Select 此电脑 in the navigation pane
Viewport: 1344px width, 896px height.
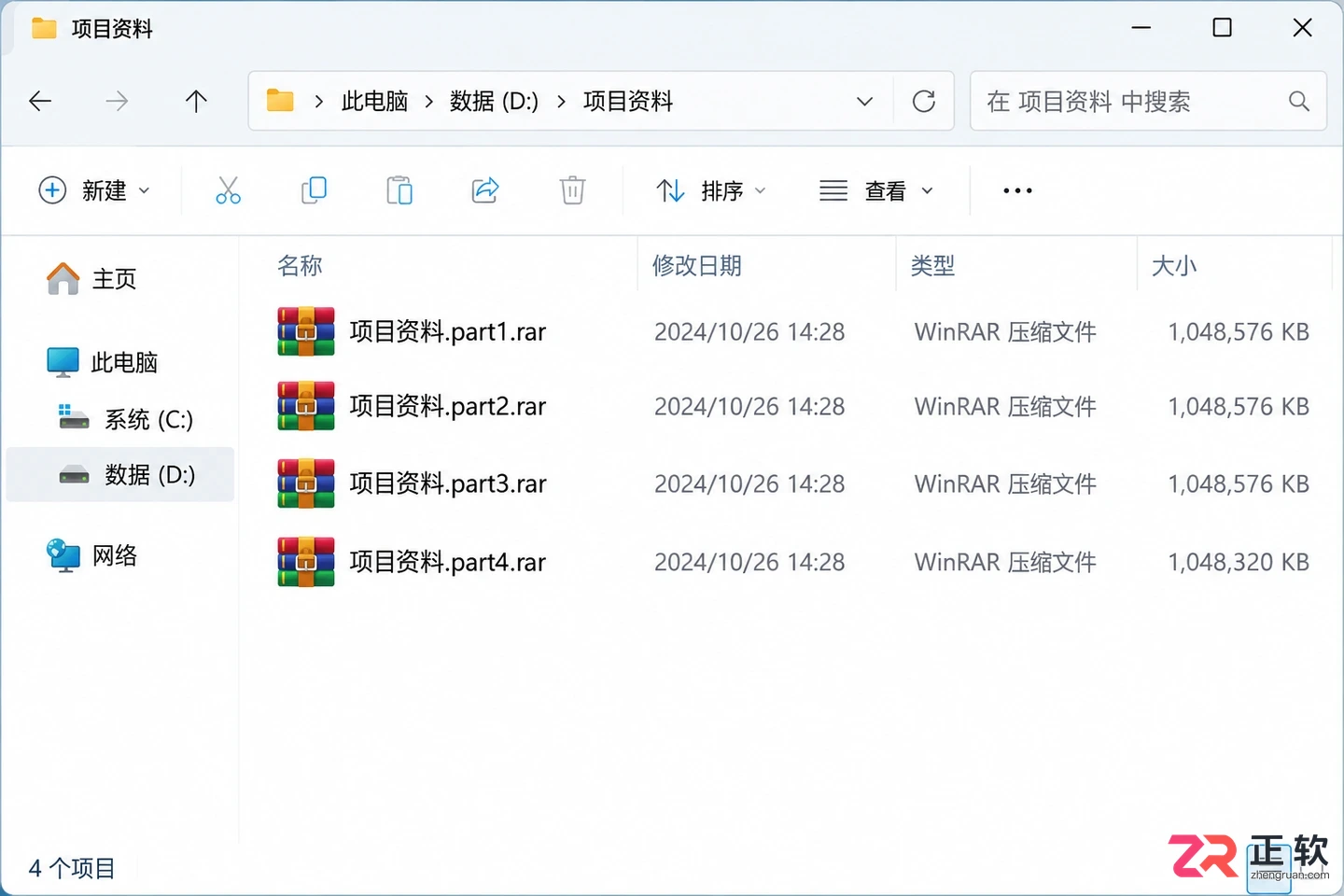[x=103, y=362]
